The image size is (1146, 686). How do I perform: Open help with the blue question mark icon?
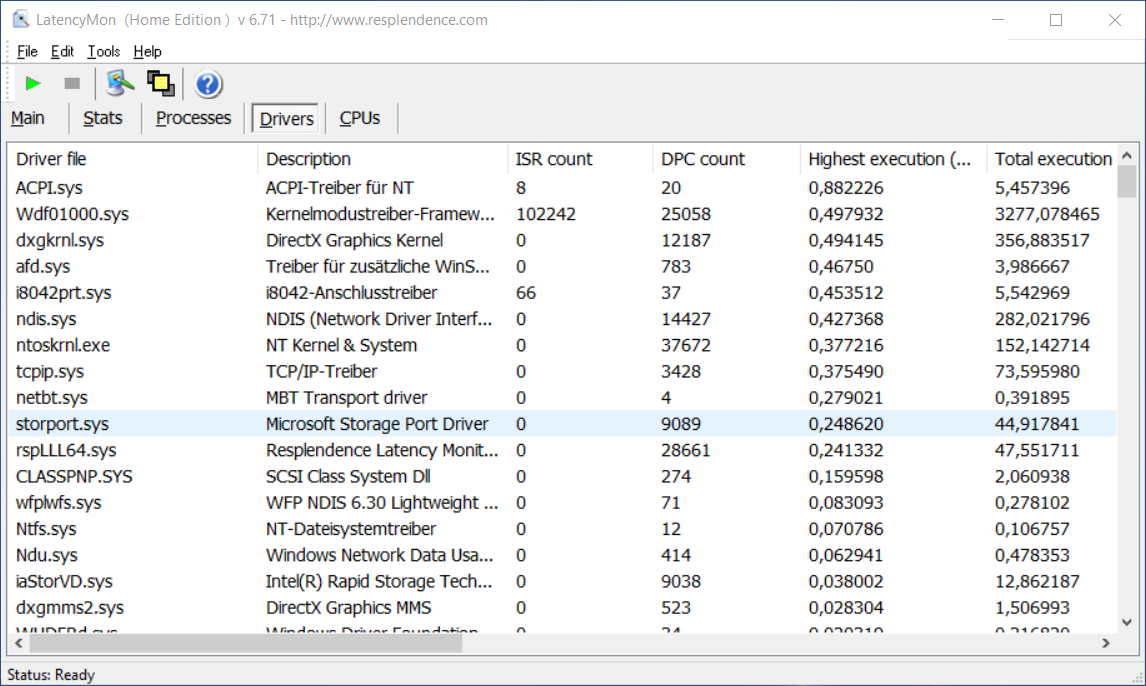pos(208,84)
